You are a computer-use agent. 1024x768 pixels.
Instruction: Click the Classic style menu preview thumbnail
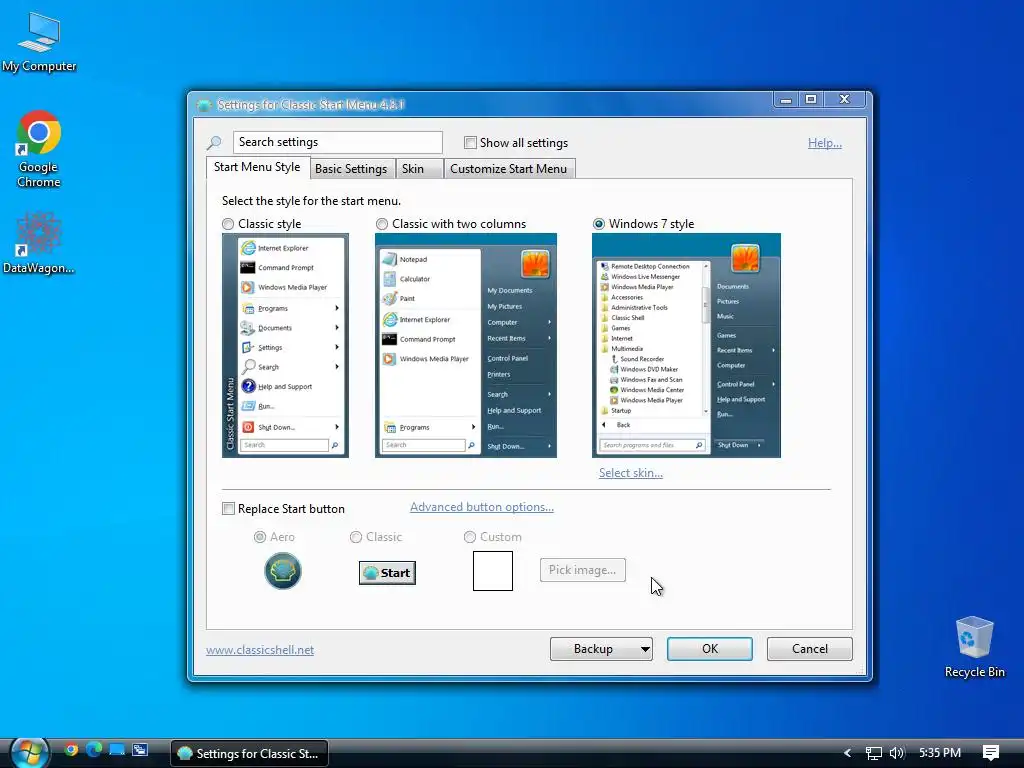(x=285, y=345)
